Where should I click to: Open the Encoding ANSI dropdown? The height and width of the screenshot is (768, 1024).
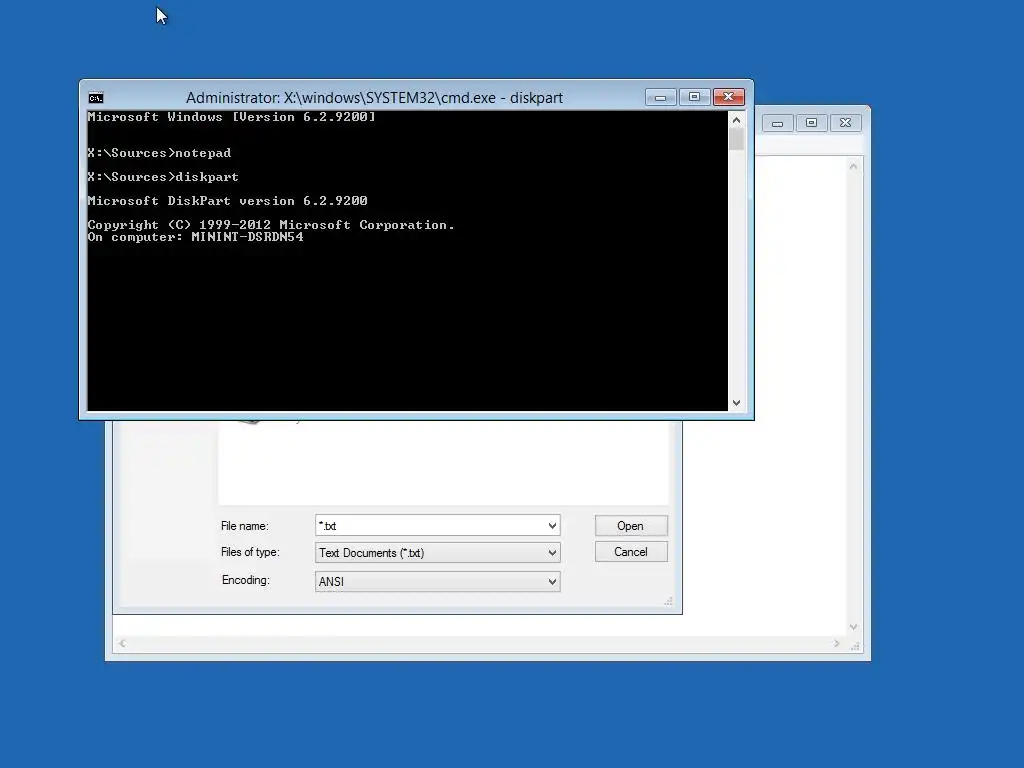(x=438, y=581)
